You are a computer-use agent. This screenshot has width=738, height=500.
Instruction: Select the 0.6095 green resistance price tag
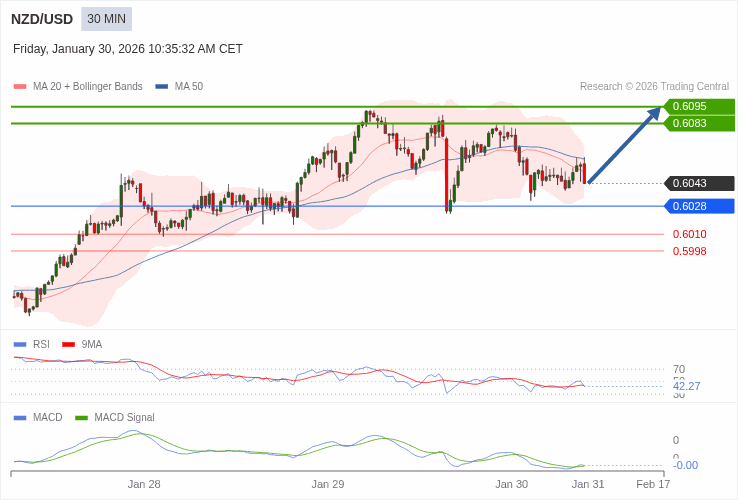pos(698,106)
